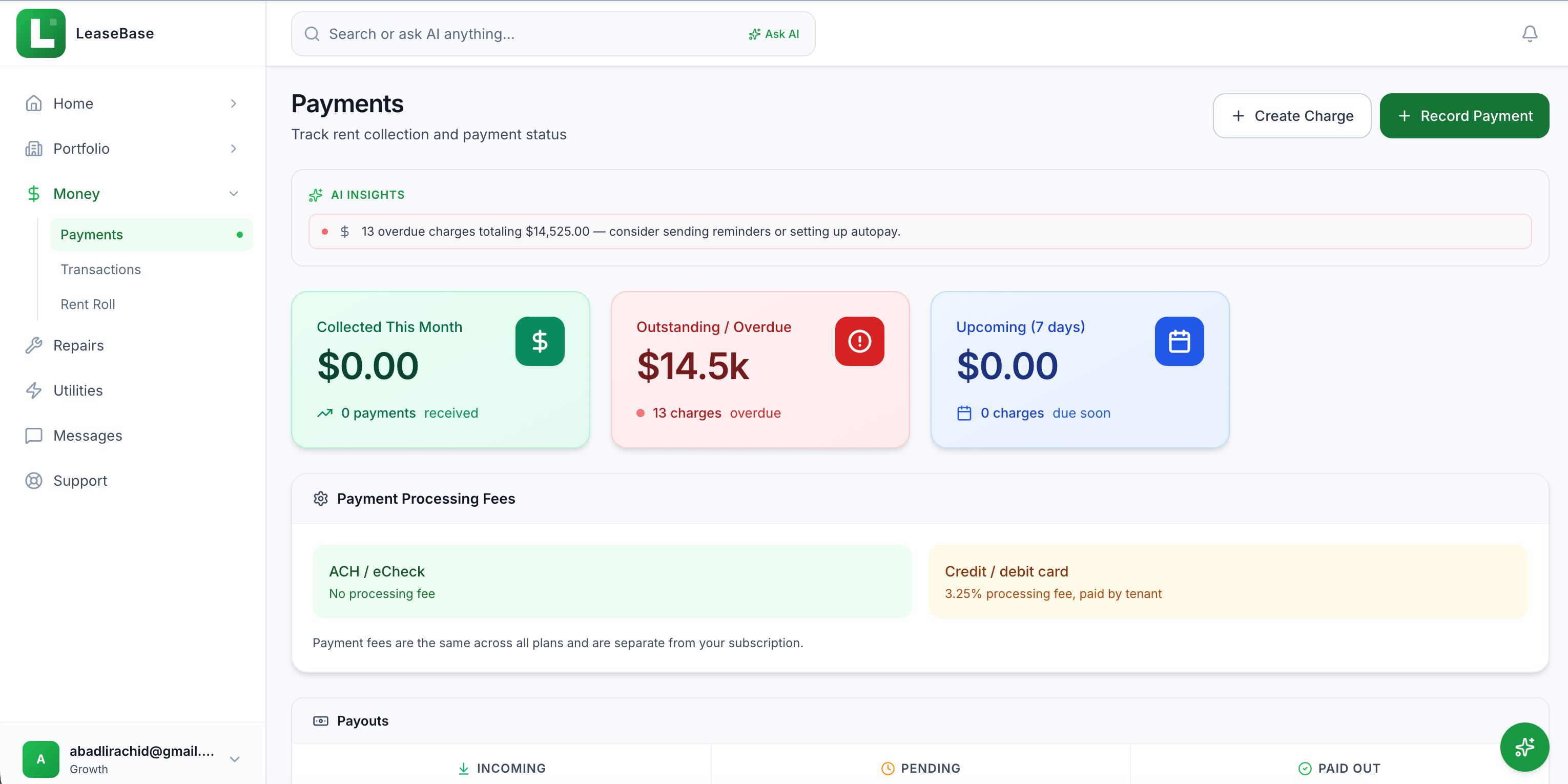This screenshot has height=784, width=1568.
Task: Click the trending arrow next to 0 payments
Action: click(325, 414)
